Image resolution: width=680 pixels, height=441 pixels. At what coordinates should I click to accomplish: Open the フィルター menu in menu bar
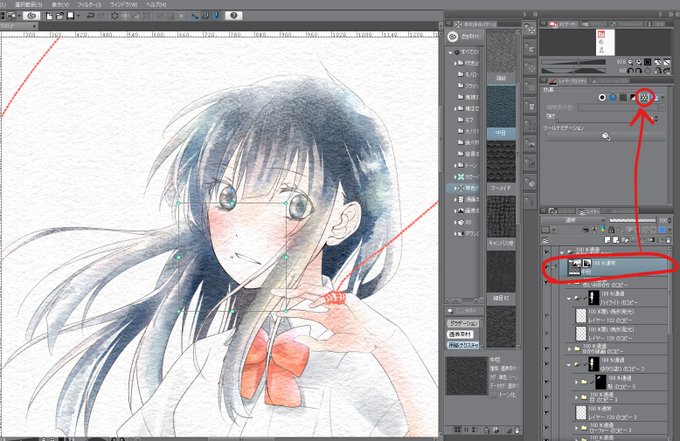(89, 4)
